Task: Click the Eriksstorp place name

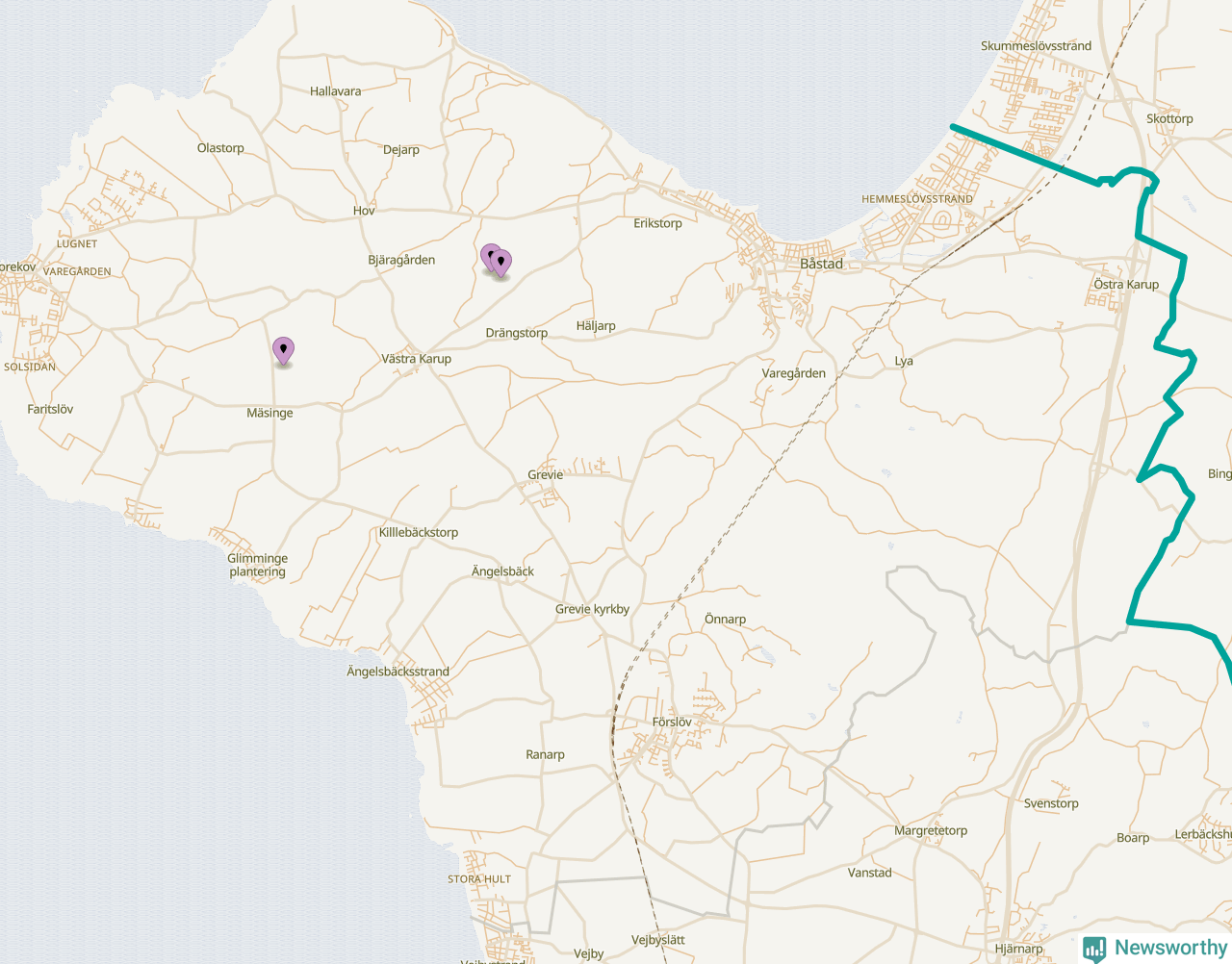Action: tap(657, 223)
